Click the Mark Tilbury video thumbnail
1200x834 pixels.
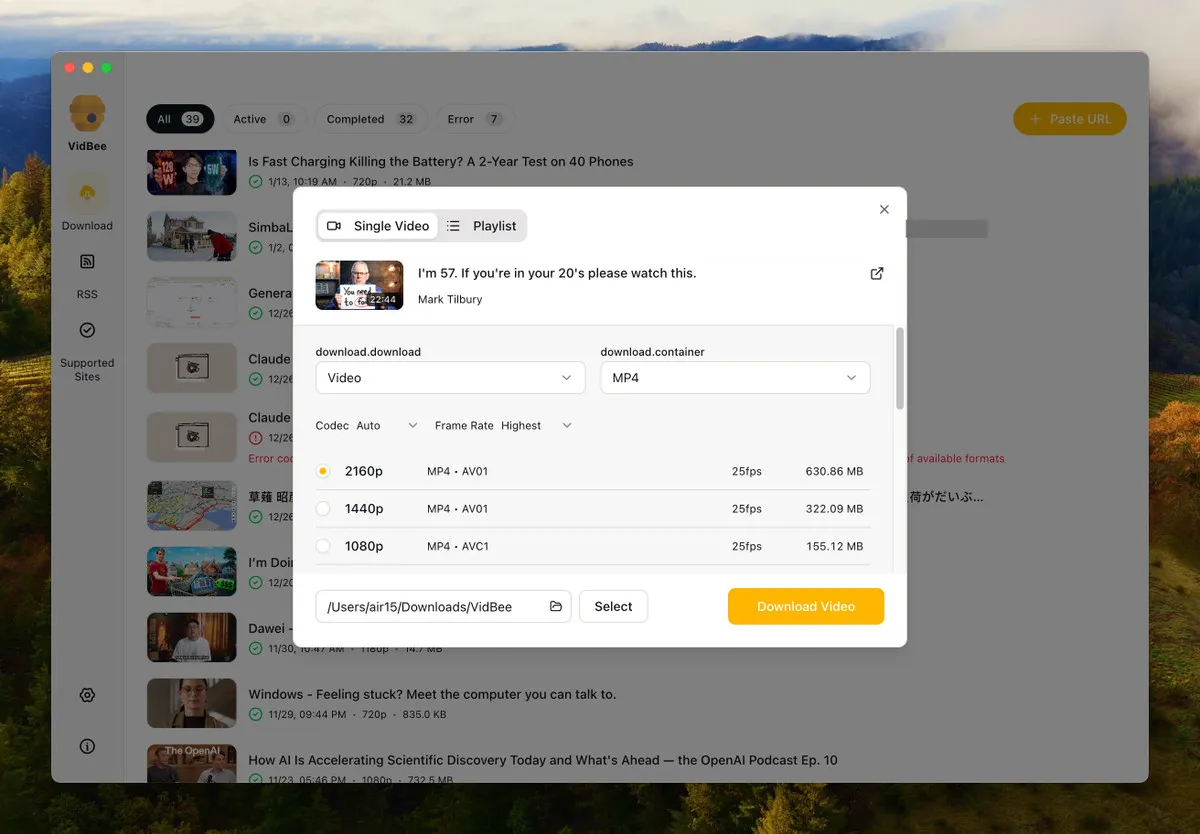point(358,285)
